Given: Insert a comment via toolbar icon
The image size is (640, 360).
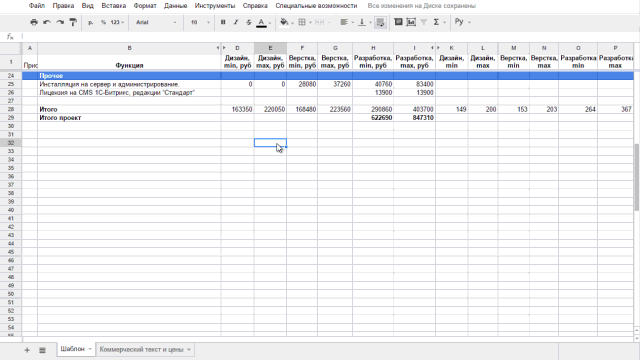Looking at the screenshot, I should pyautogui.click(x=398, y=22).
